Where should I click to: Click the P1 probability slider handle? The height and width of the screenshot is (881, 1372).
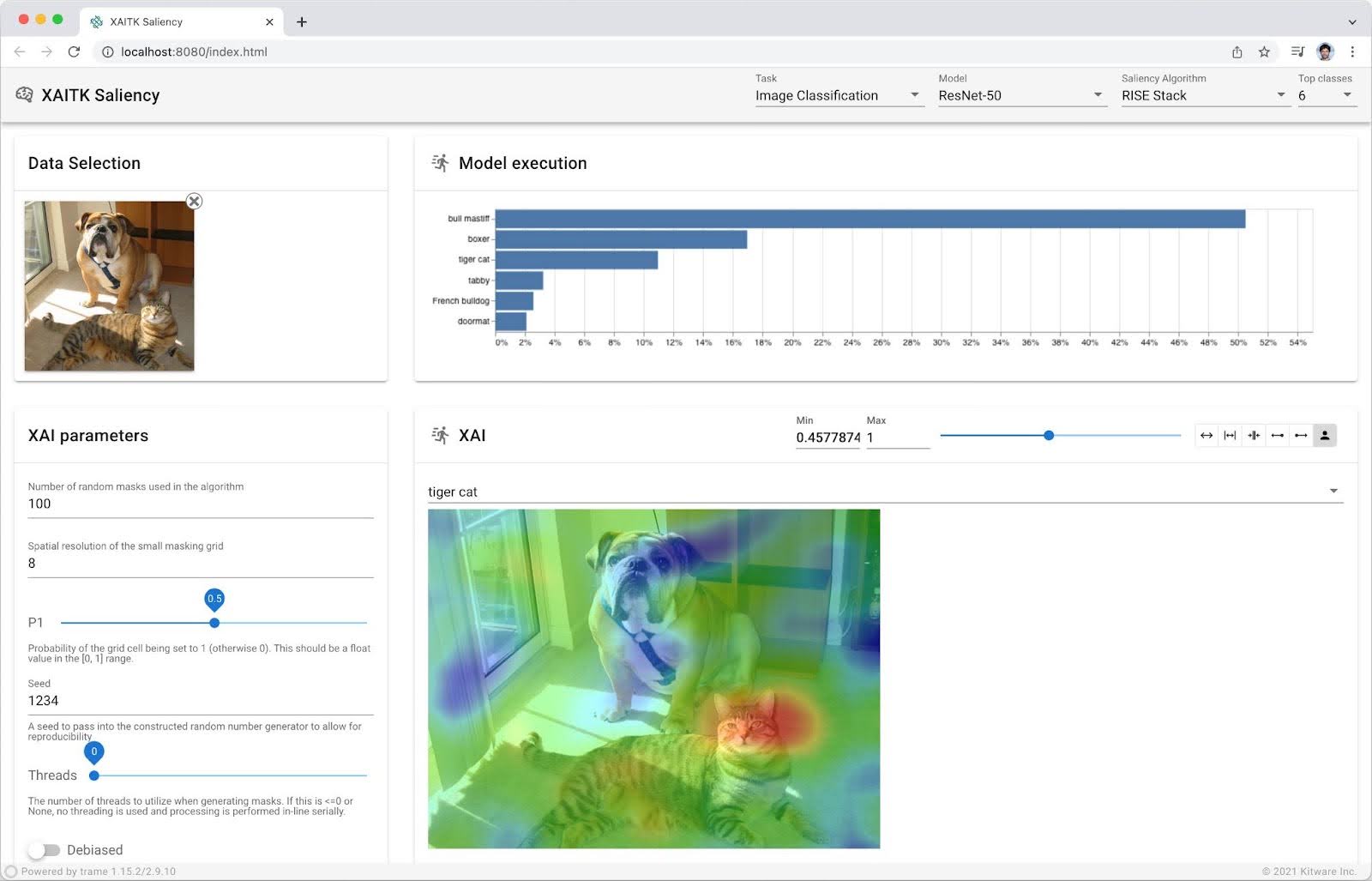(214, 623)
